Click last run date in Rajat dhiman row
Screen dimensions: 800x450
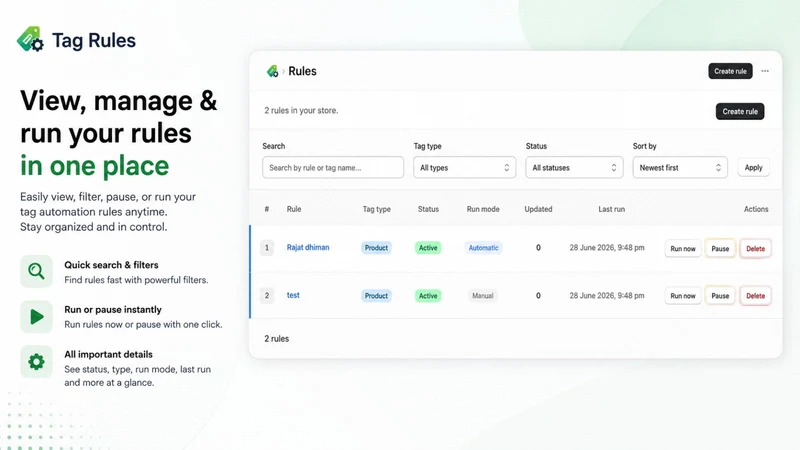607,247
